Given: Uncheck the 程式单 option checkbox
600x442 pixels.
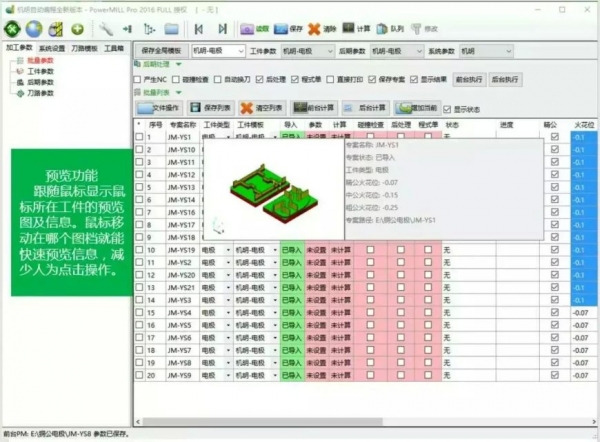Looking at the screenshot, I should click(x=295, y=80).
